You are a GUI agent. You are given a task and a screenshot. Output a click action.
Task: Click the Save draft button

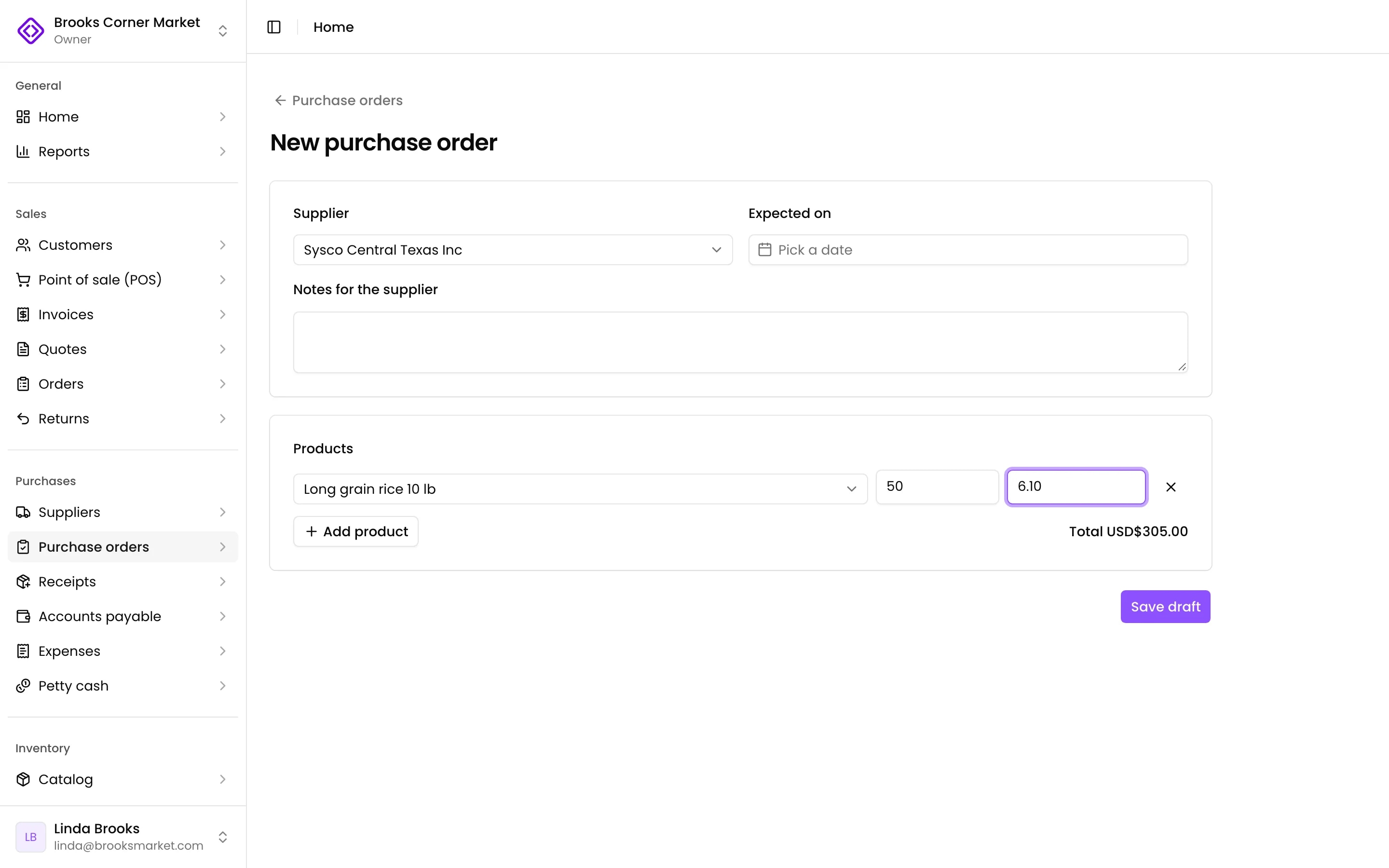tap(1165, 606)
